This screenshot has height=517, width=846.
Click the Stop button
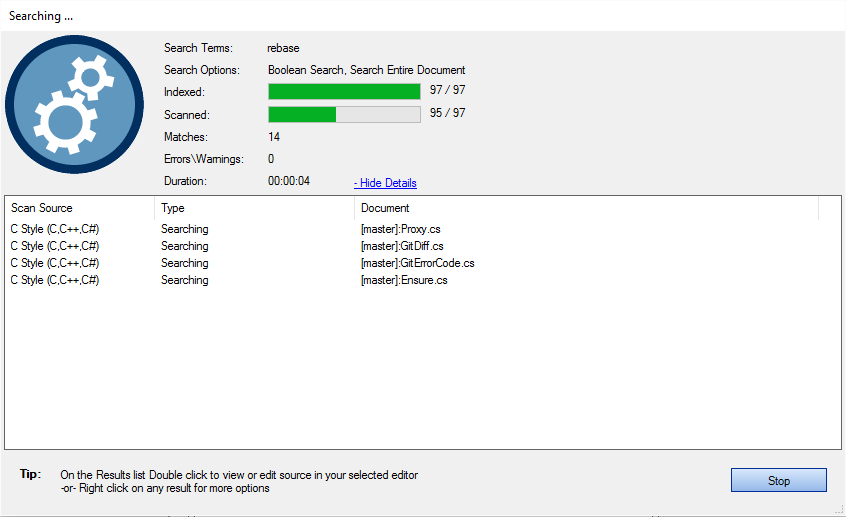pyautogui.click(x=779, y=480)
